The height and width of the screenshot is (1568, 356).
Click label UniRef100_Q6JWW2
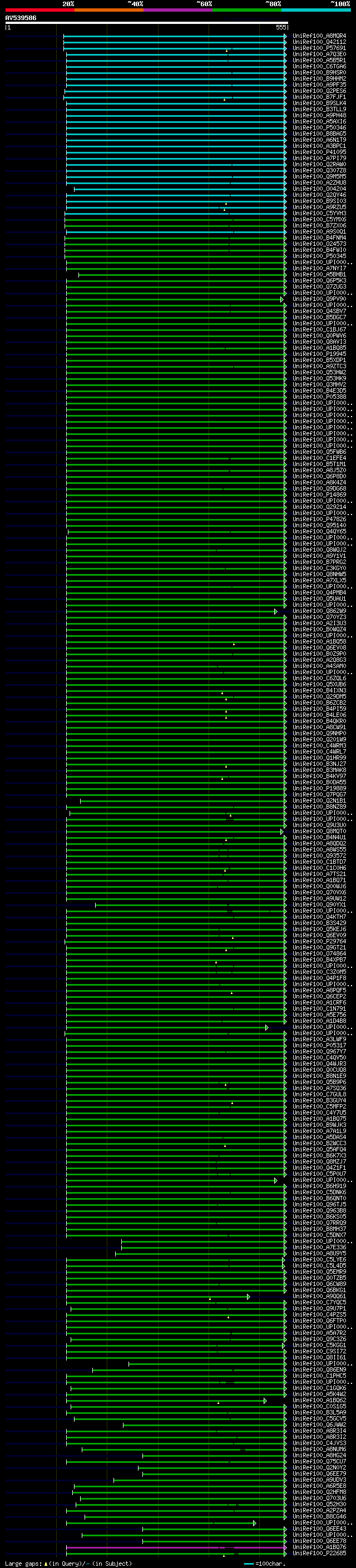point(319,1424)
